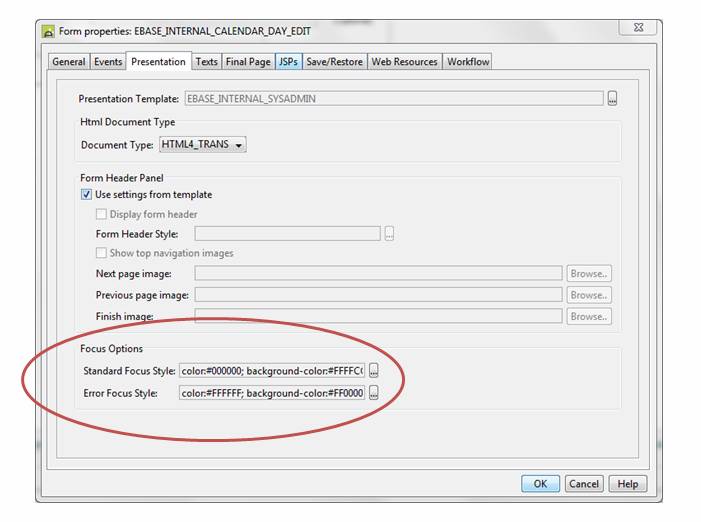Select the Web Resources tab
Screen dimensions: 701x522
[405, 62]
